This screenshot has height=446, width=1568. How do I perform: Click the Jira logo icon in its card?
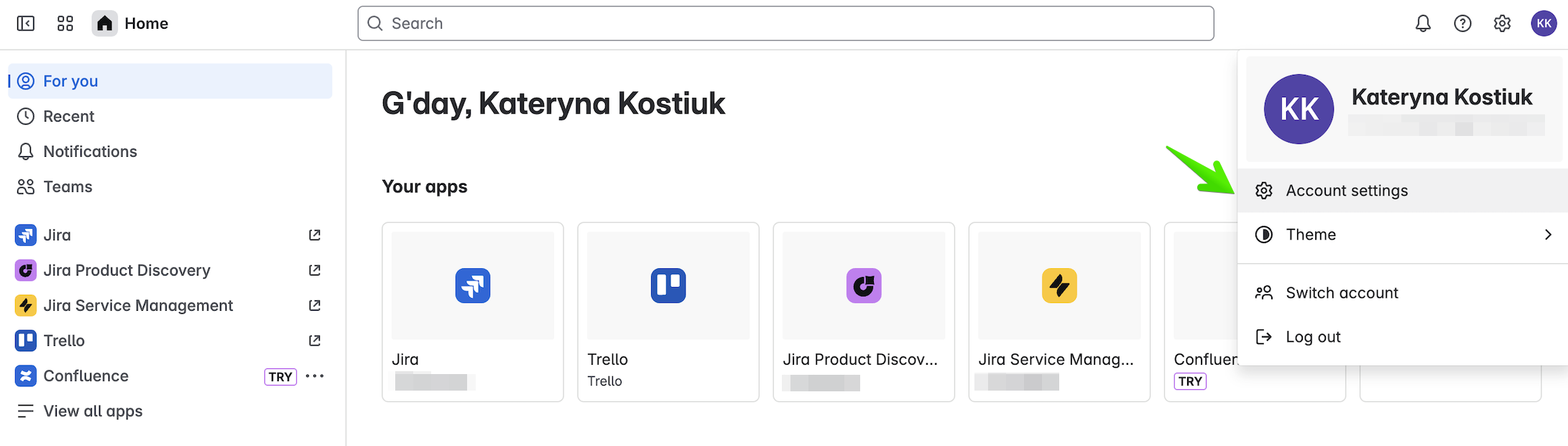pyautogui.click(x=473, y=286)
